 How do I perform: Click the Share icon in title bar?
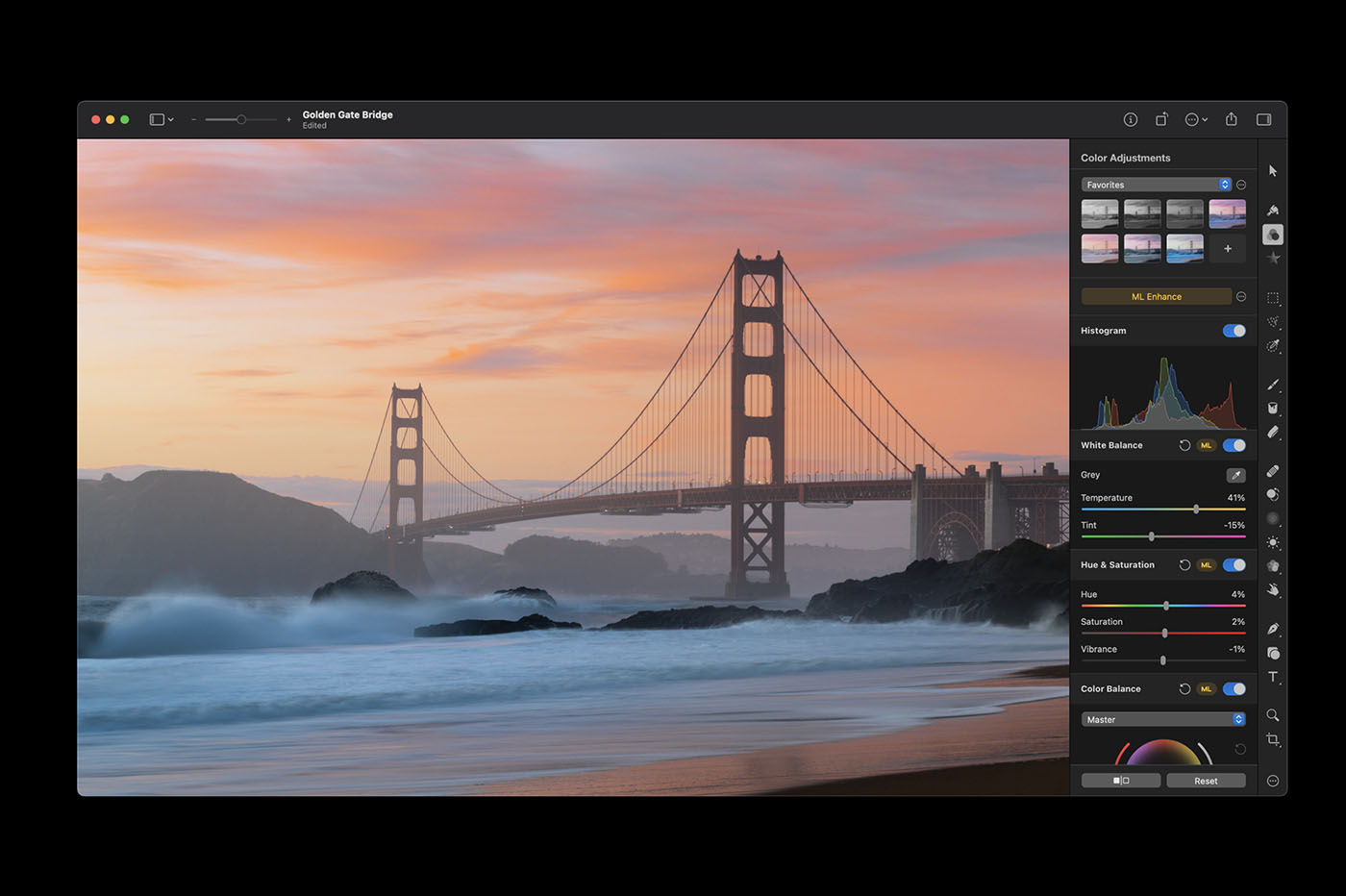1232,119
